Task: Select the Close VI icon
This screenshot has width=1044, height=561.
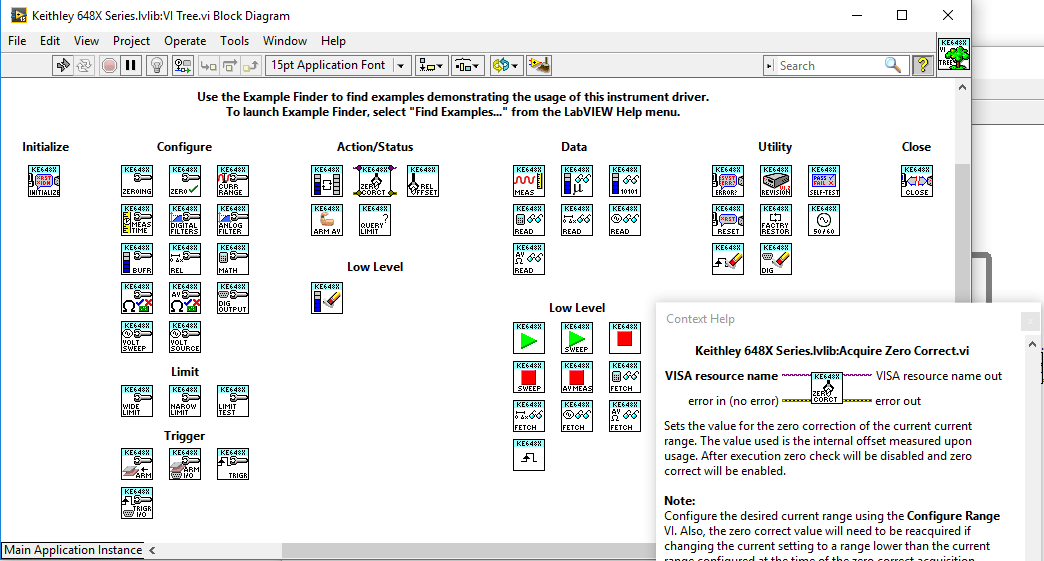Action: [917, 181]
